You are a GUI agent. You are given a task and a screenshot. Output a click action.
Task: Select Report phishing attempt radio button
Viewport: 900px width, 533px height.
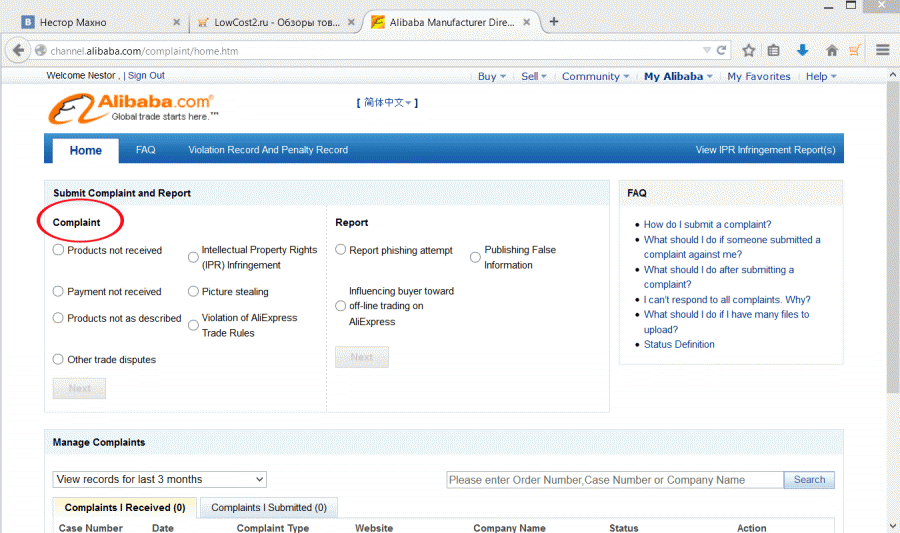[340, 250]
